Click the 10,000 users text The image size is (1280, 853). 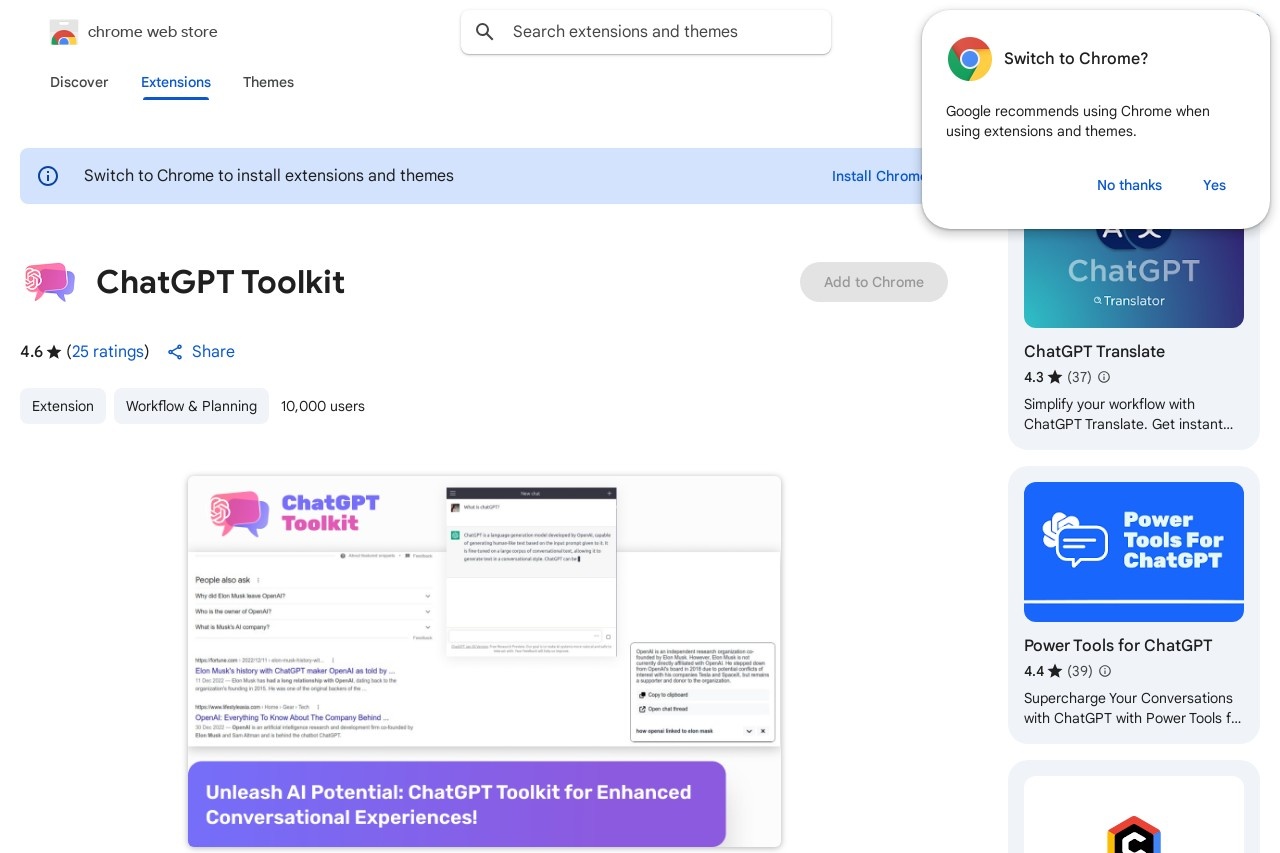323,406
